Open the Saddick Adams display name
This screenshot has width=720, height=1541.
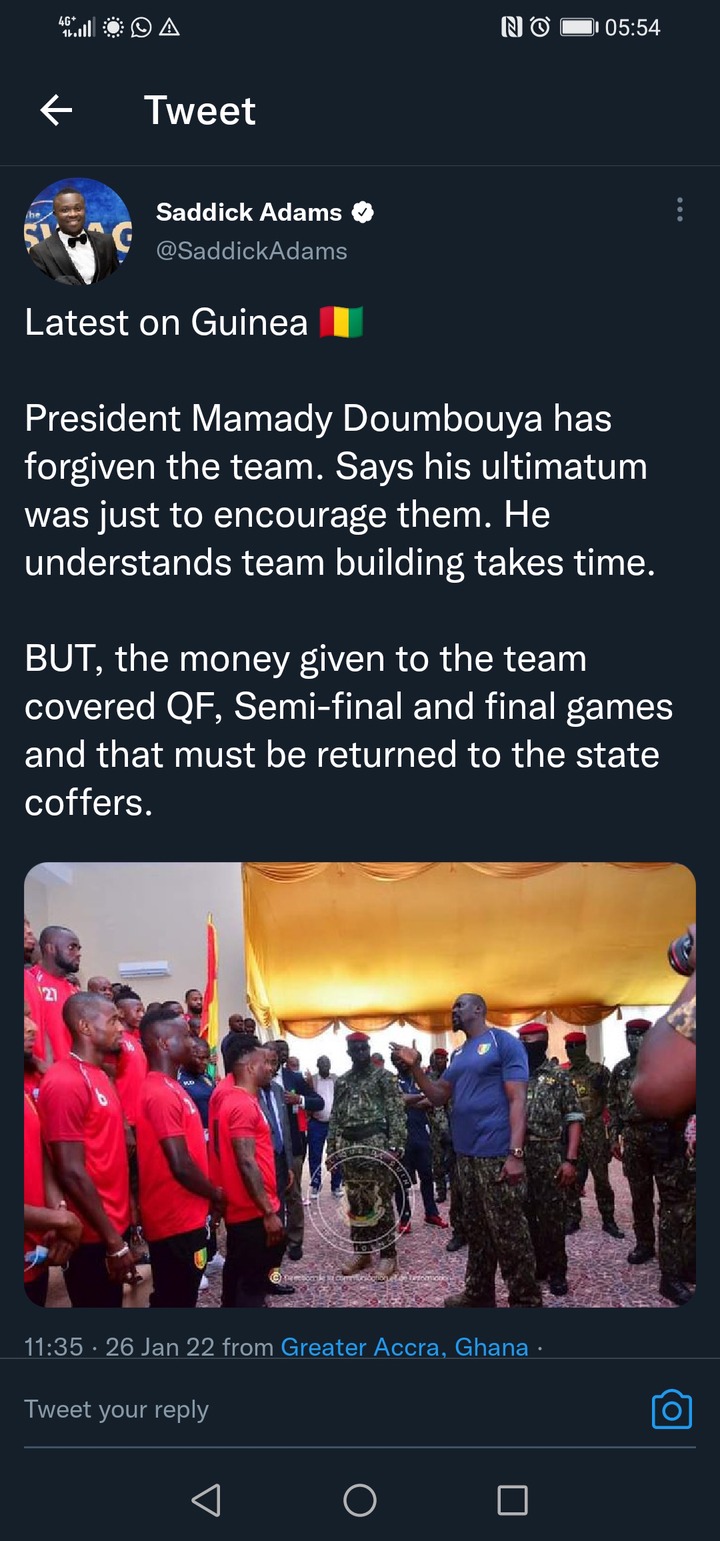(249, 212)
